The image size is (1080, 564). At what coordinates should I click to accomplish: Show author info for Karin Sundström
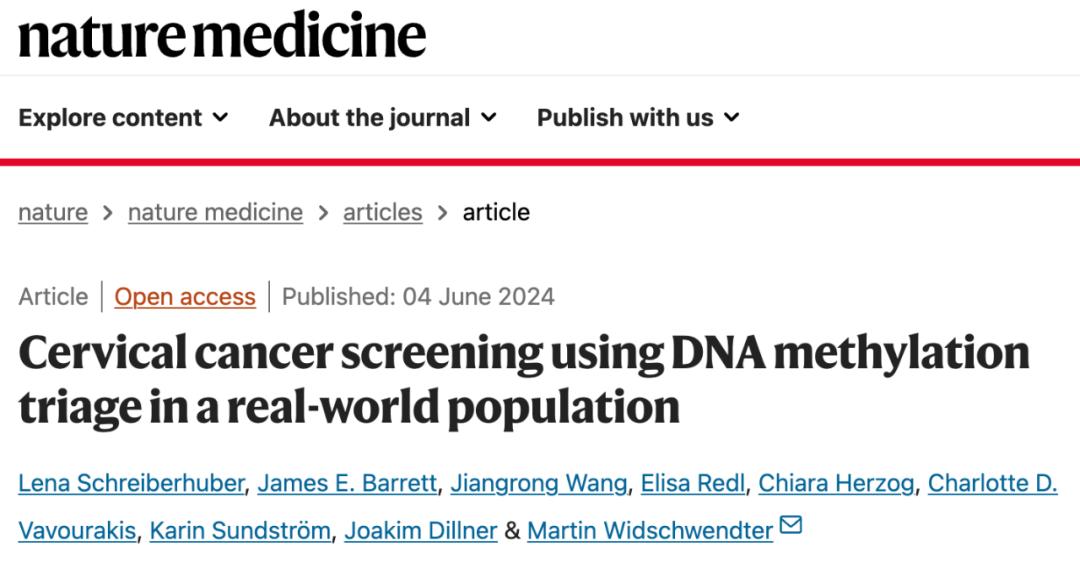pos(240,530)
